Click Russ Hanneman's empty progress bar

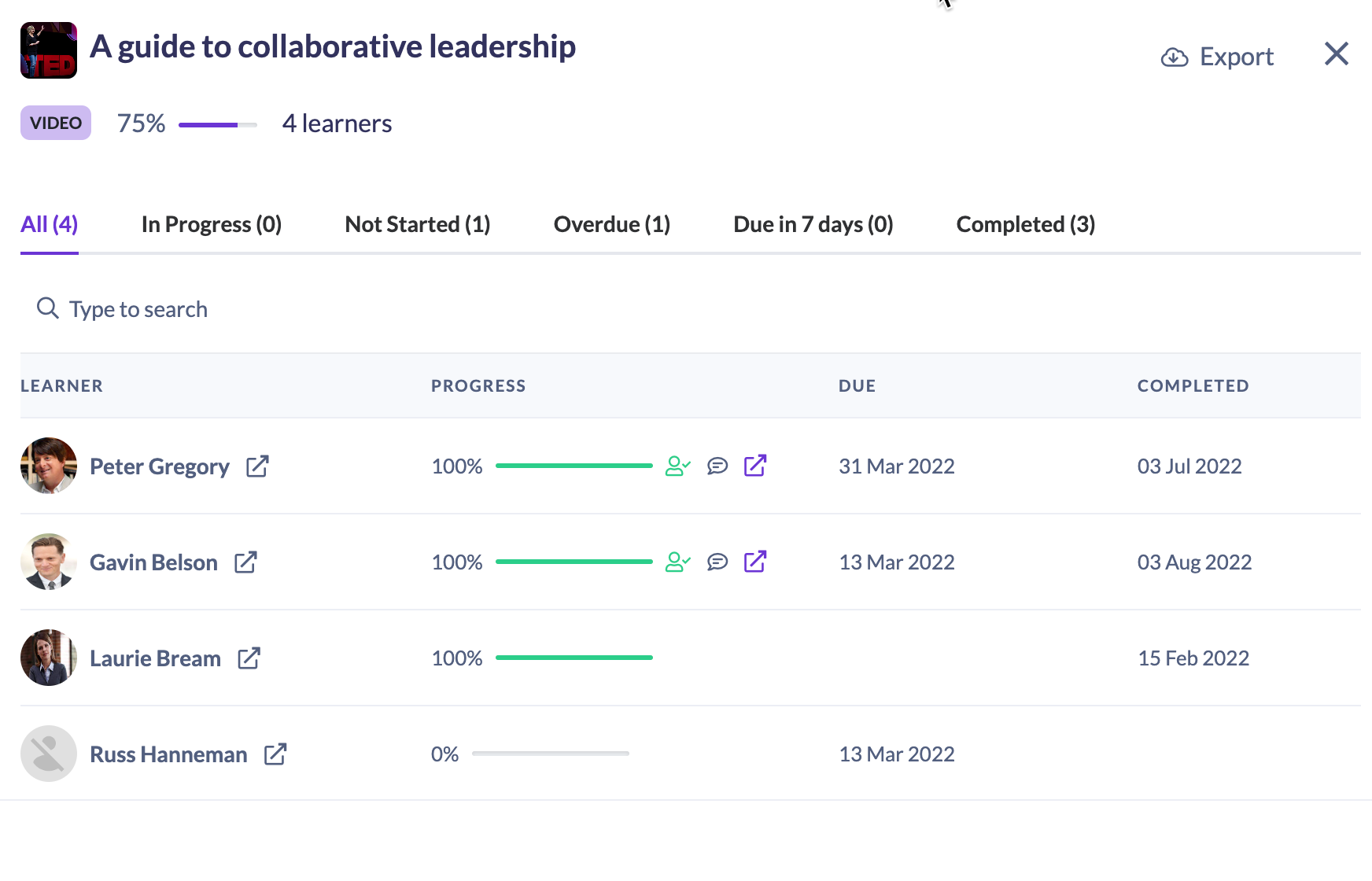pyautogui.click(x=550, y=754)
